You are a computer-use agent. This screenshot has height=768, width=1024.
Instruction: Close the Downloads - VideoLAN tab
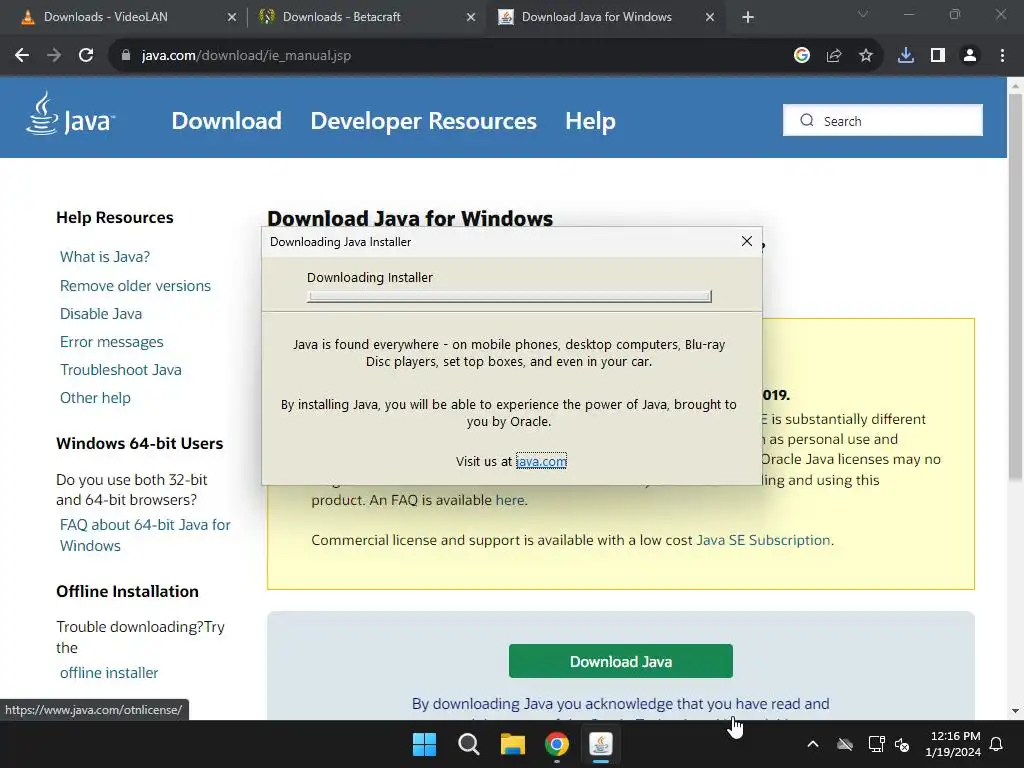pyautogui.click(x=232, y=17)
